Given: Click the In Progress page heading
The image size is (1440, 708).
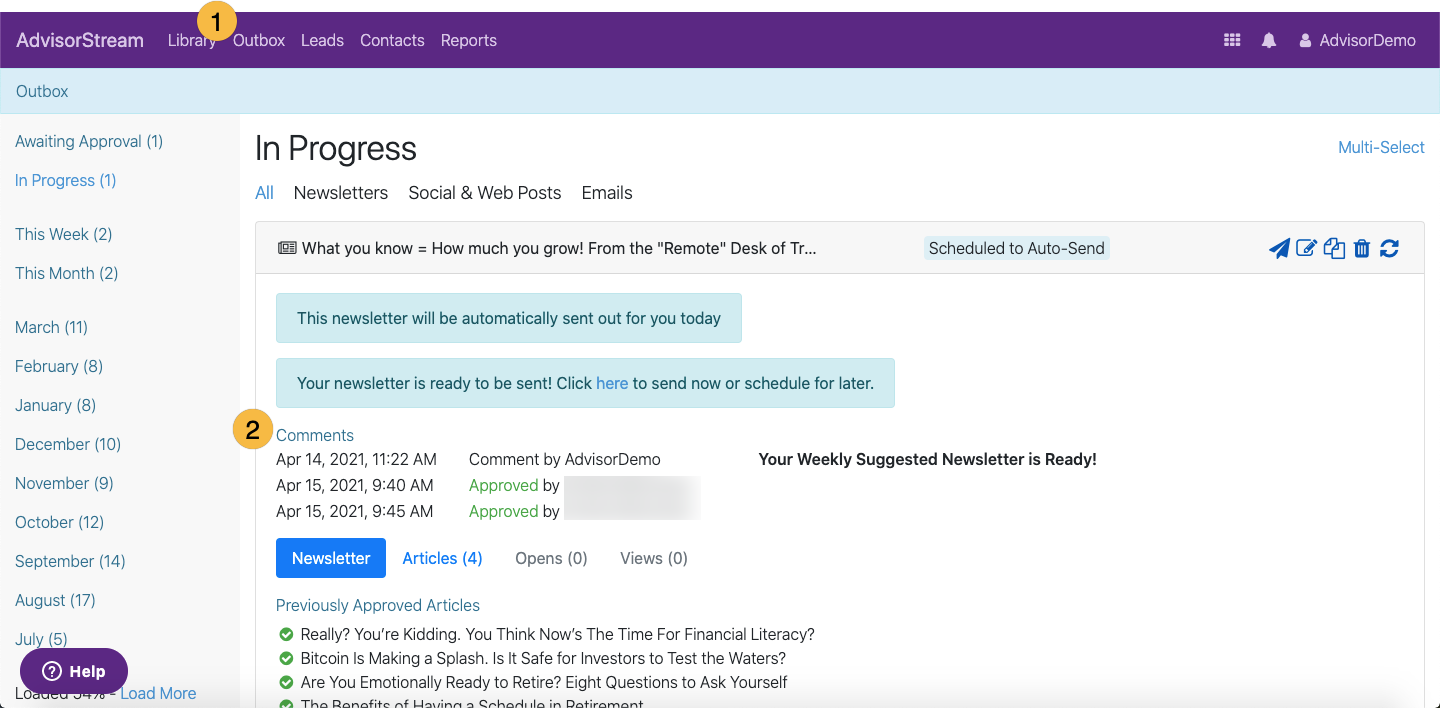Looking at the screenshot, I should 336,148.
